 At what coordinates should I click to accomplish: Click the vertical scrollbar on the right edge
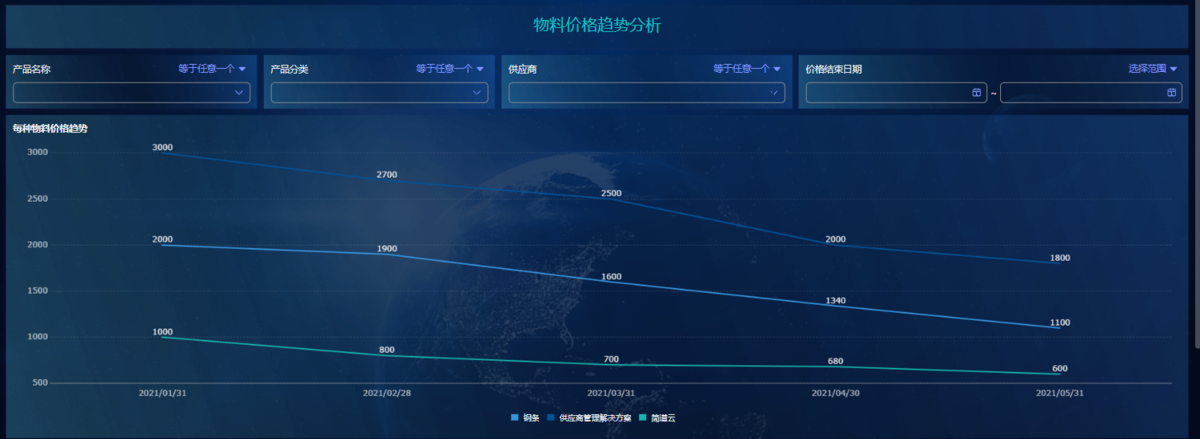tap(1197, 175)
